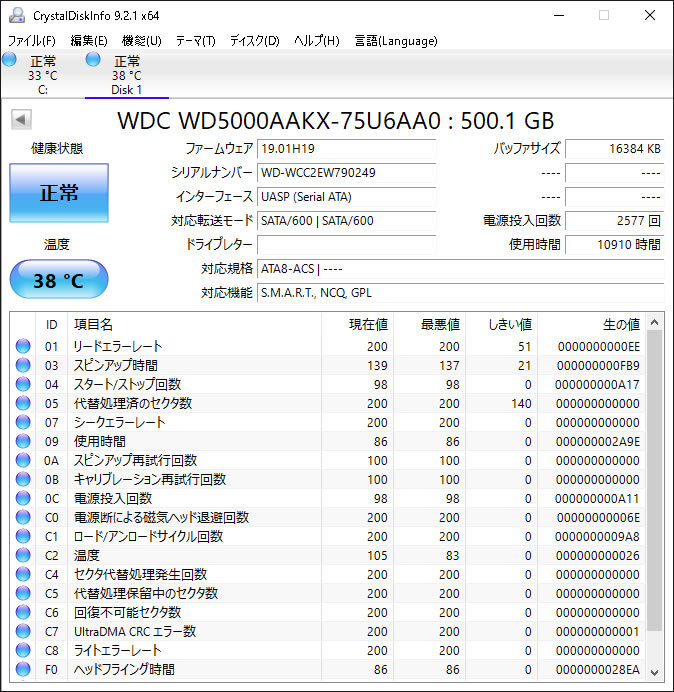Click status orb of row C7 UltraDMA CRC エラー数

23,631
